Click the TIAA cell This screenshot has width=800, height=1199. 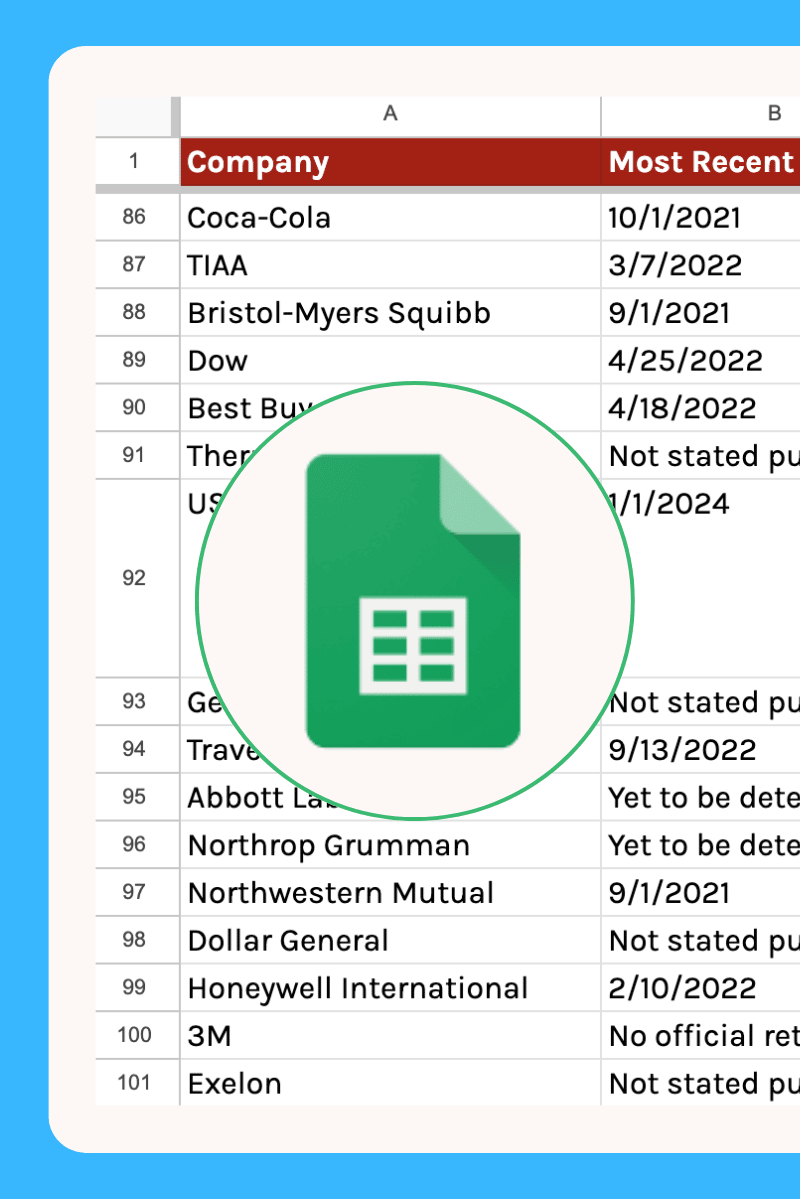(390, 265)
